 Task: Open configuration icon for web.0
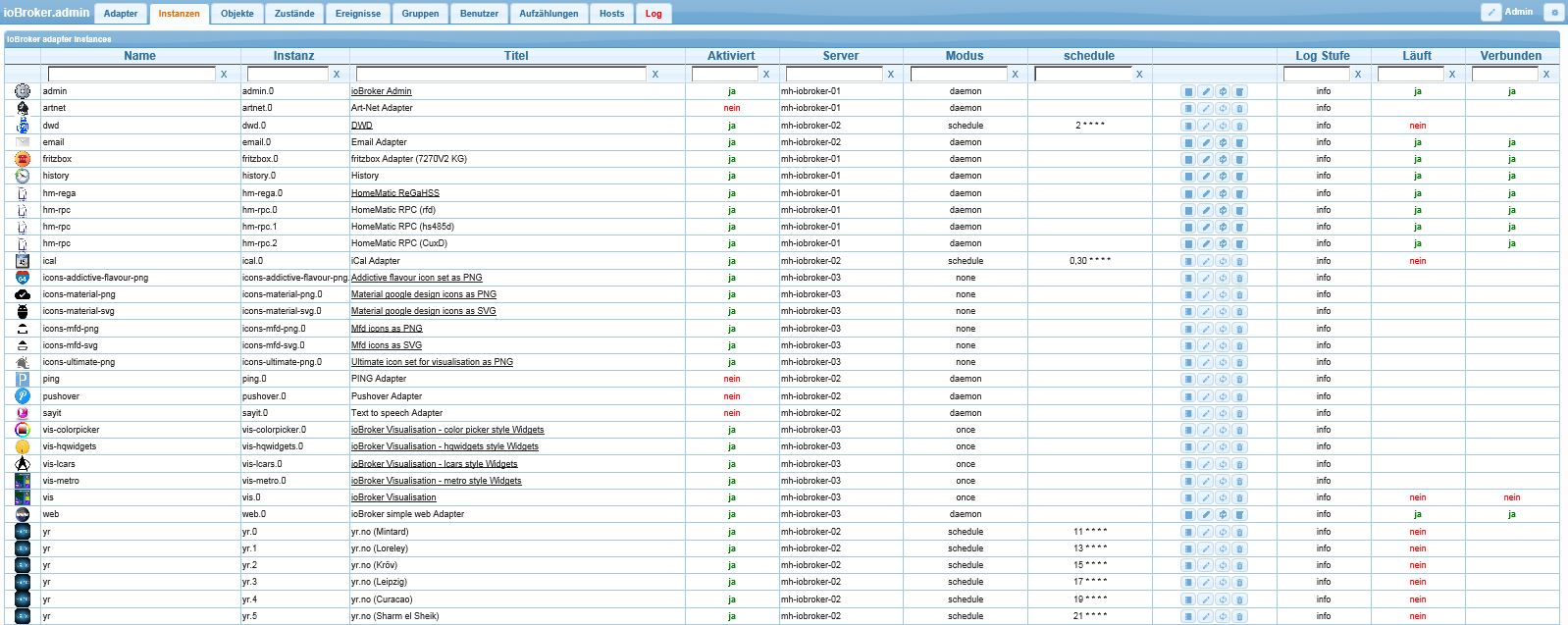[x=1188, y=514]
